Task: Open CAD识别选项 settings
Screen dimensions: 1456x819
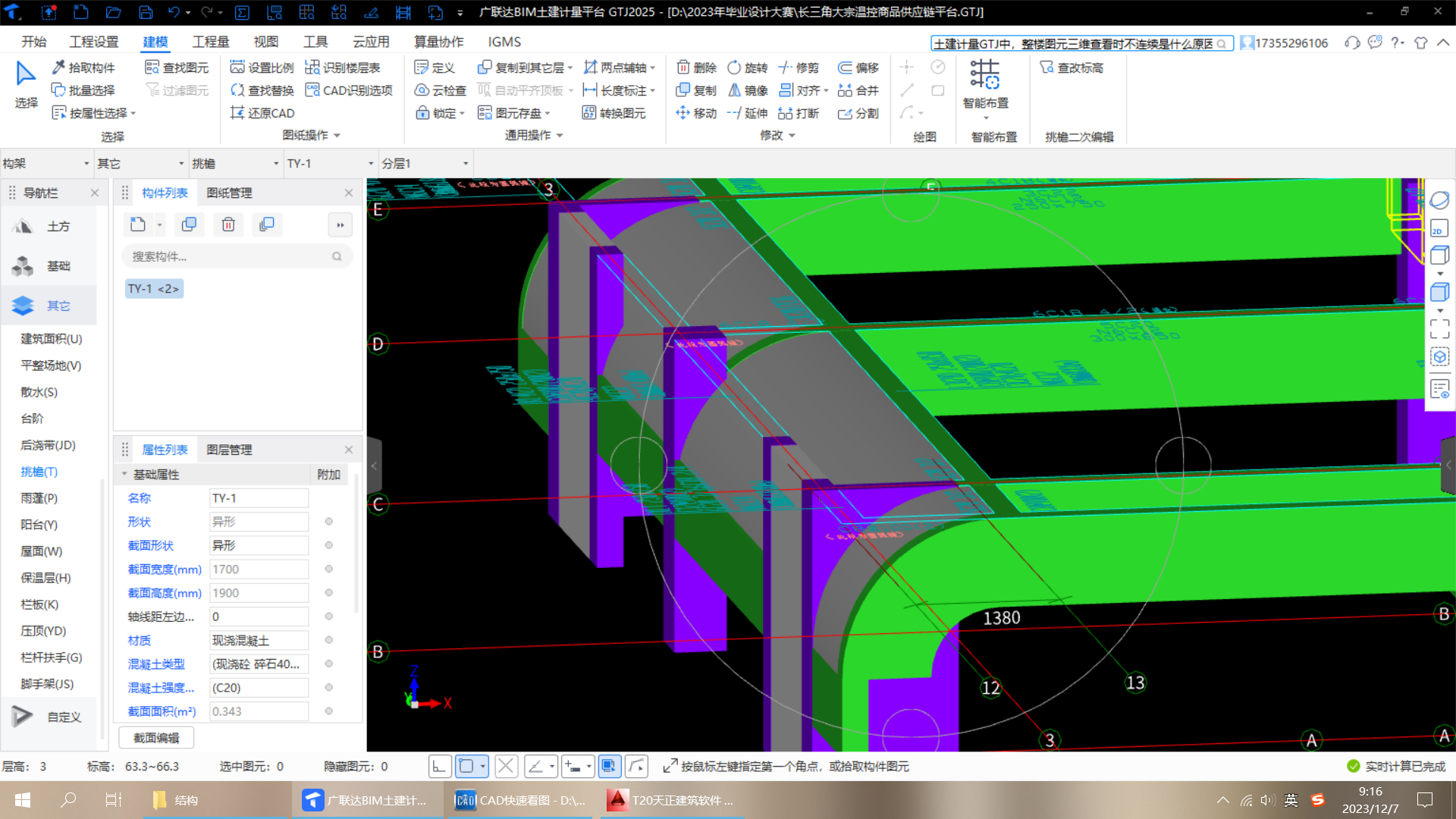Action: (349, 90)
